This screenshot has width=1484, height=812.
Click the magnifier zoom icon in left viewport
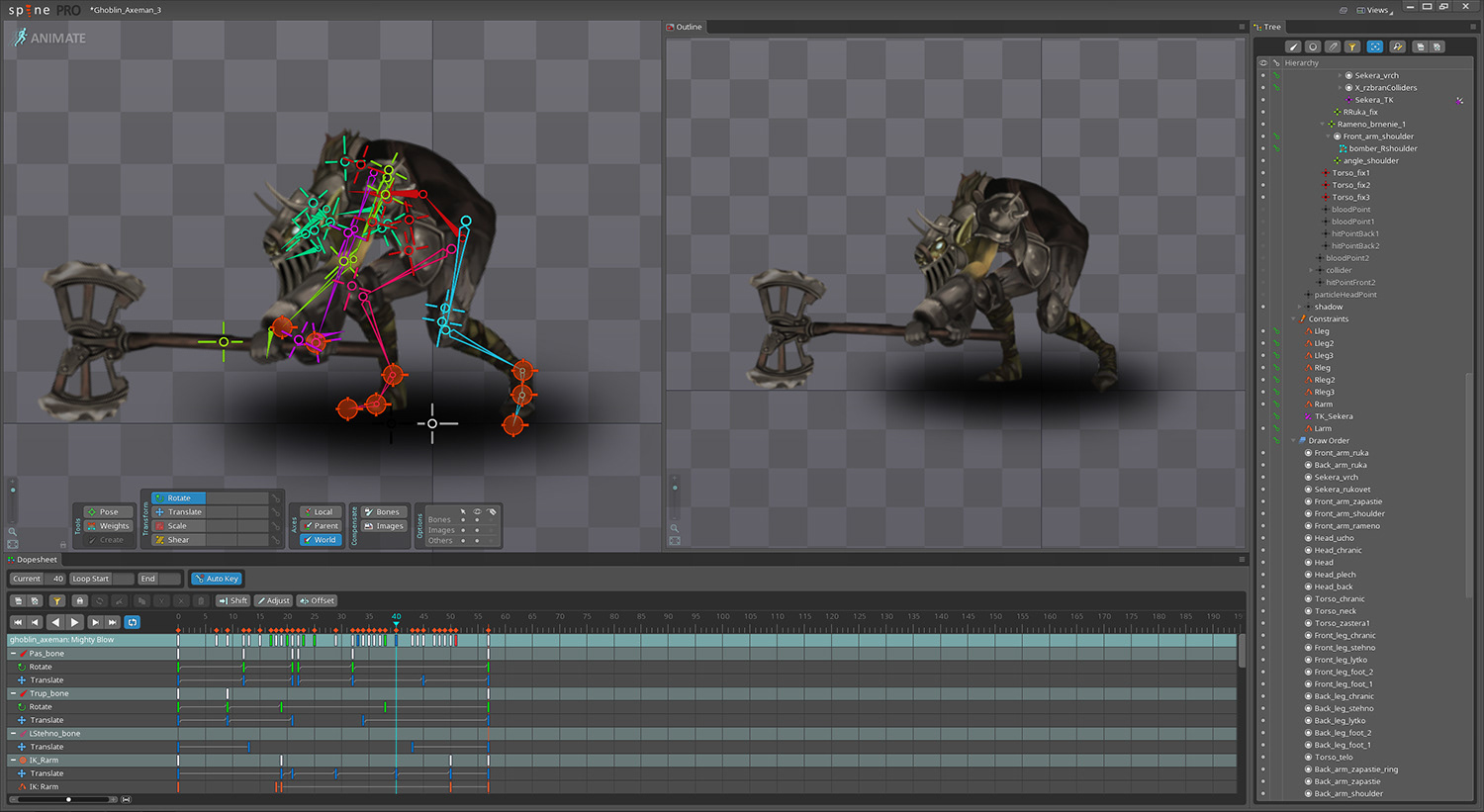[x=13, y=532]
